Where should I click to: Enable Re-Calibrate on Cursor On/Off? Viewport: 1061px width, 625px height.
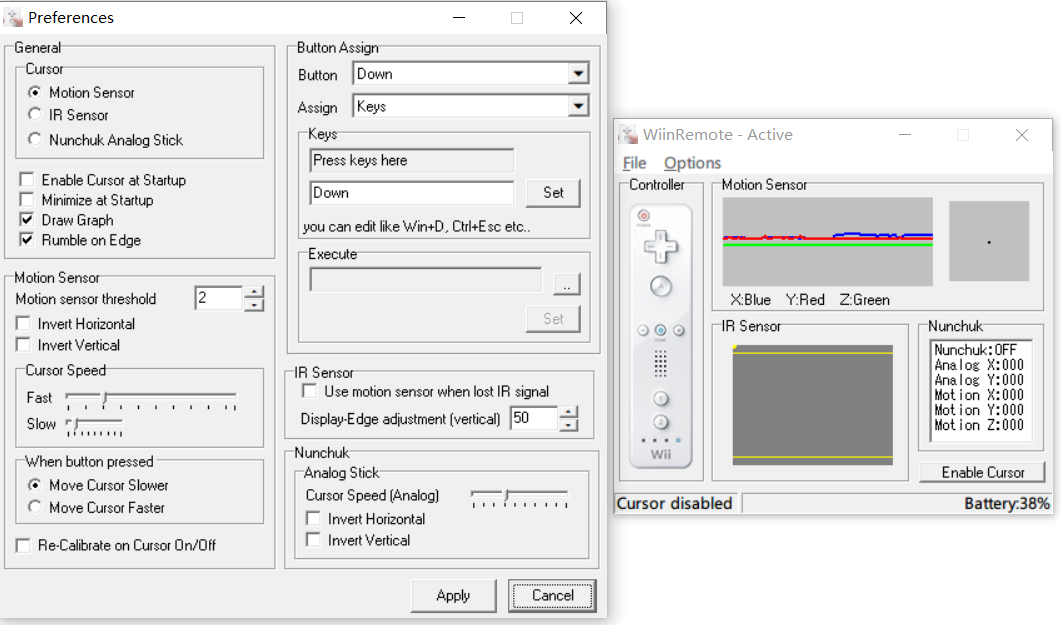[24, 545]
